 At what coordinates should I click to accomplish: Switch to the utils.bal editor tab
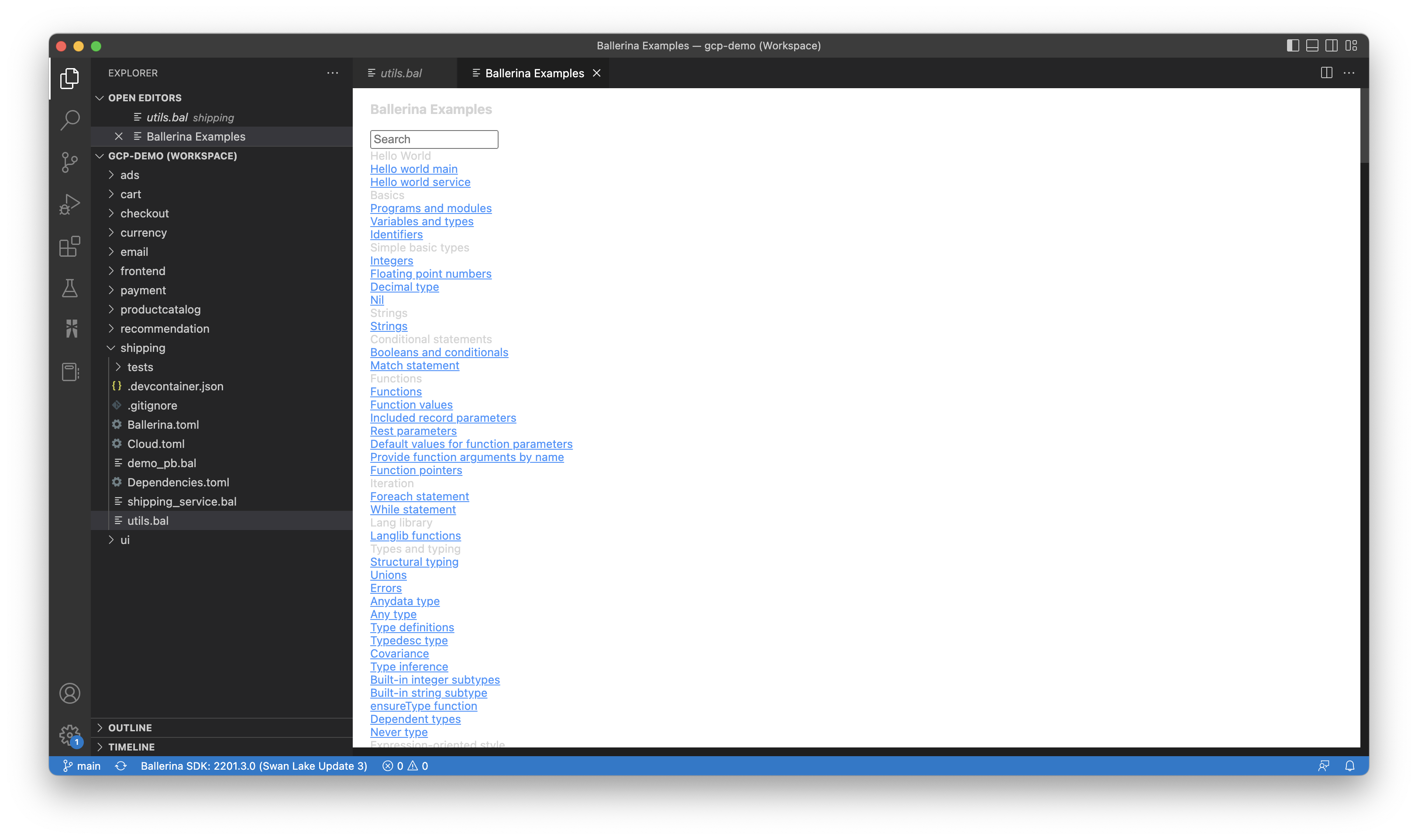401,73
